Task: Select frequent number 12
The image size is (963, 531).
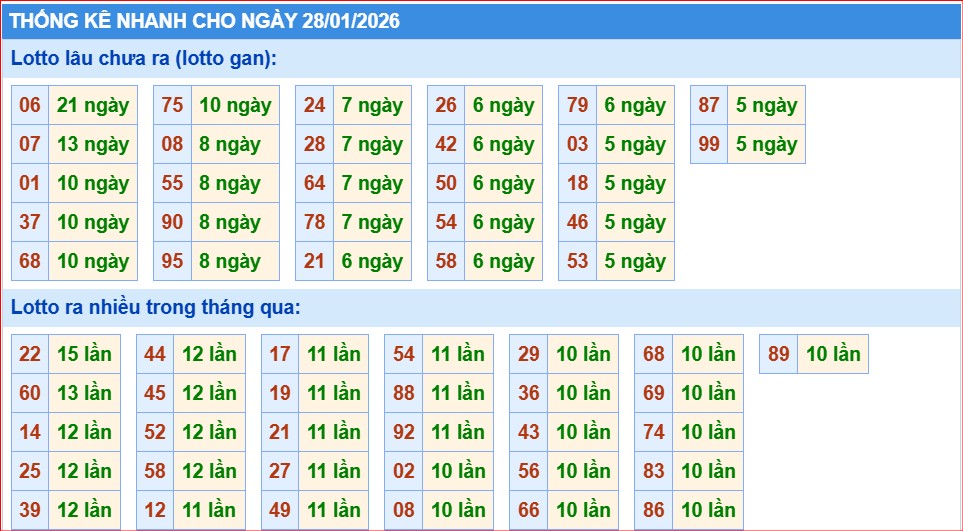Action: (155, 510)
